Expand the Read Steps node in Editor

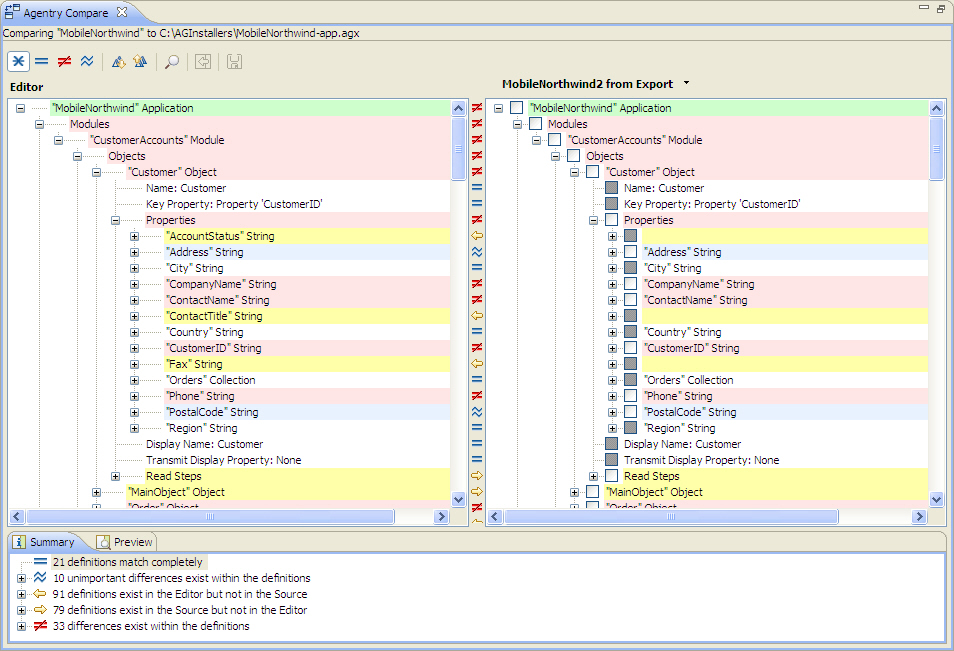(x=116, y=476)
